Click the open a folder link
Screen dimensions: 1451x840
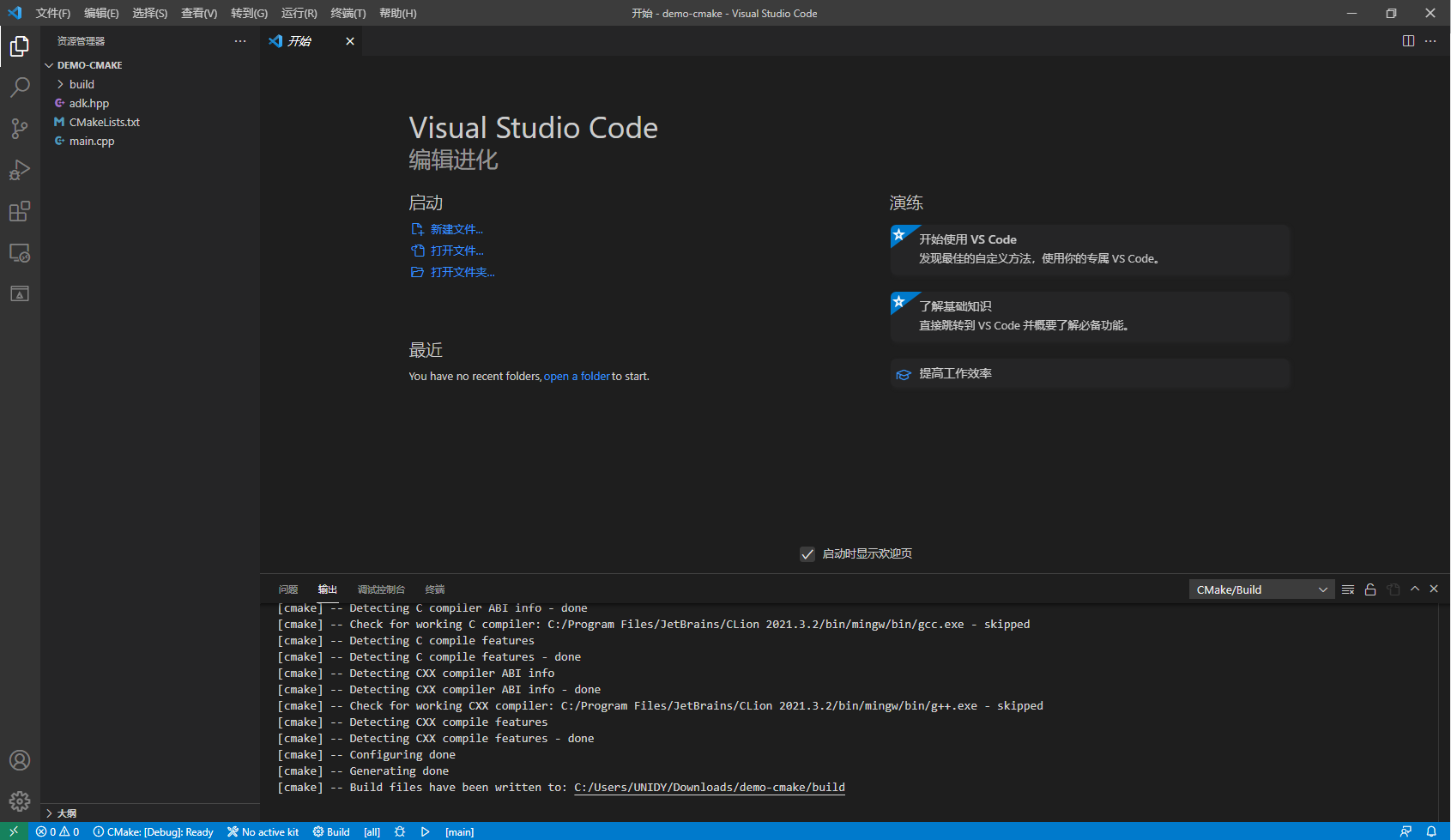click(x=577, y=377)
